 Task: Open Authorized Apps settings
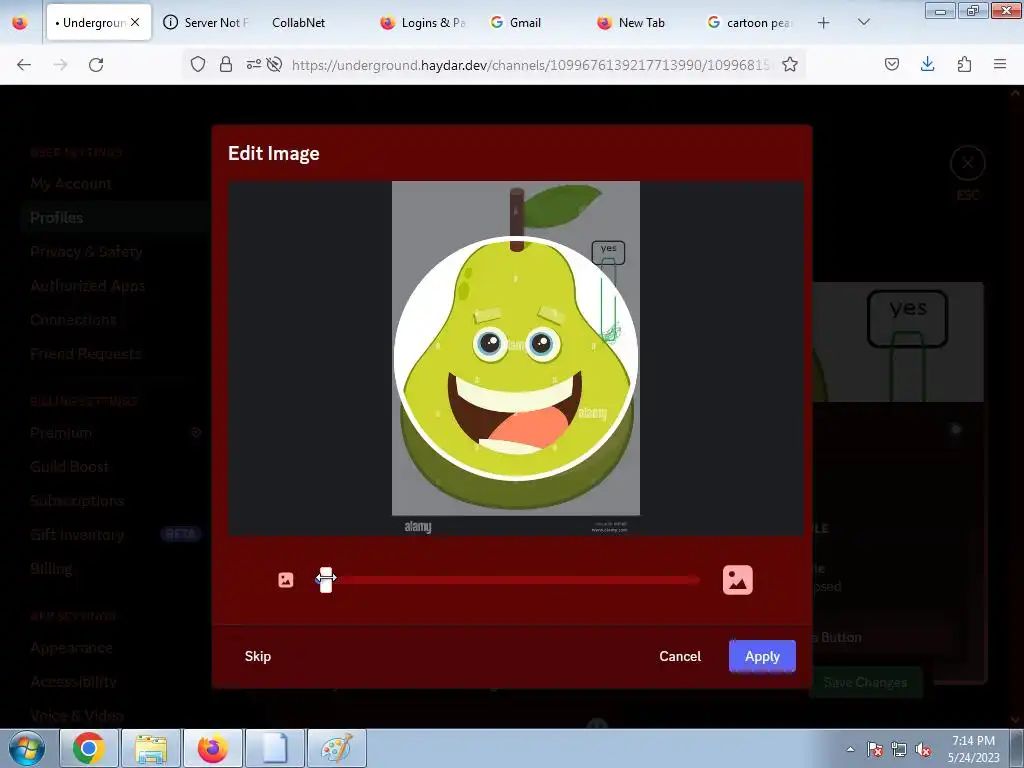pyautogui.click(x=88, y=285)
